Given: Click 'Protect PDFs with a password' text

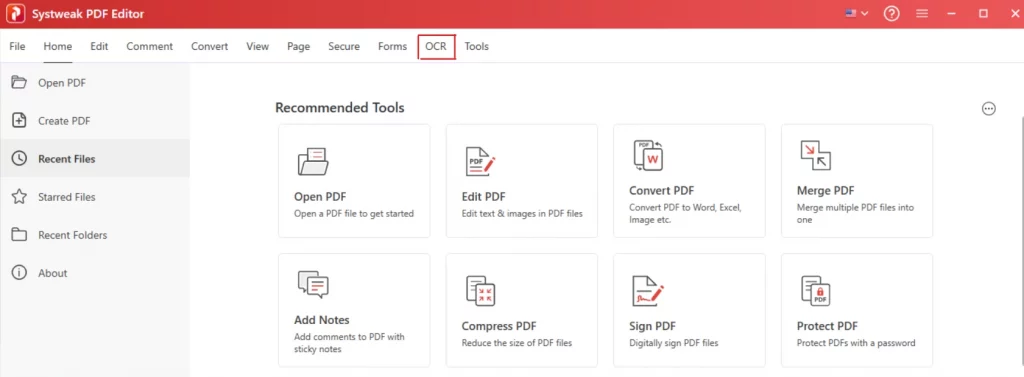Looking at the screenshot, I should click(x=856, y=343).
